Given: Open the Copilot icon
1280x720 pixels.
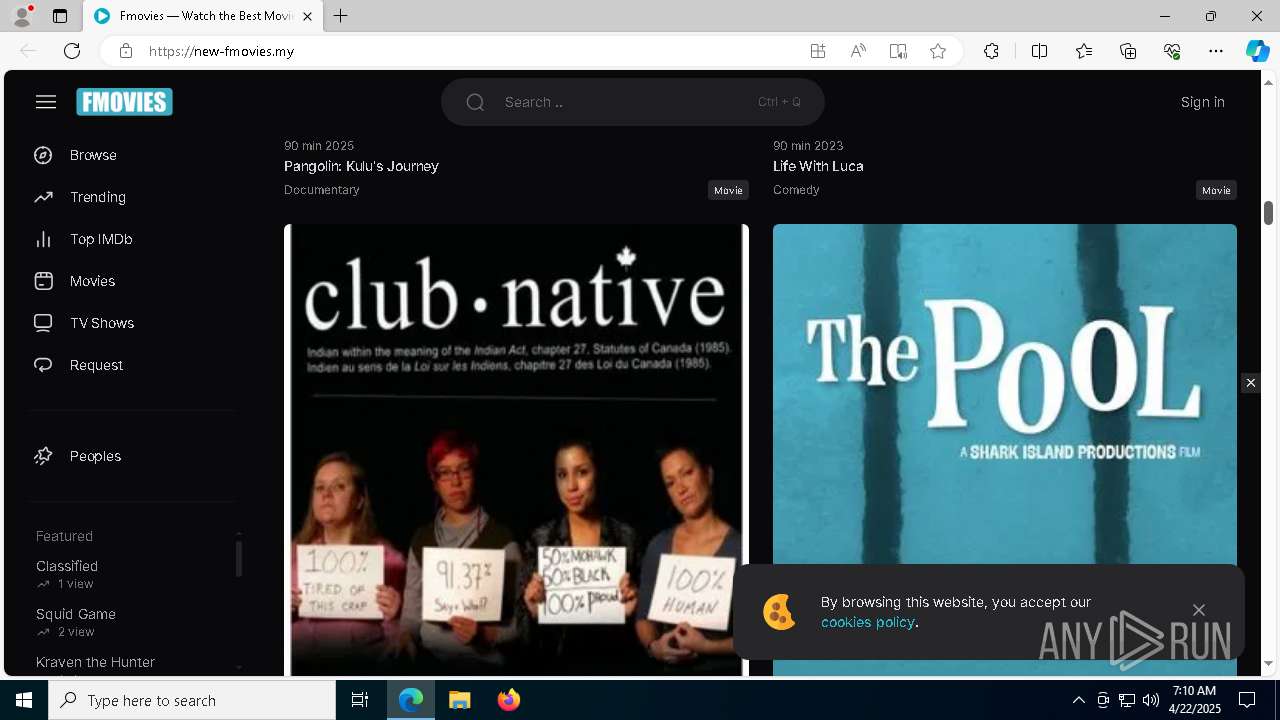Looking at the screenshot, I should [x=1257, y=51].
